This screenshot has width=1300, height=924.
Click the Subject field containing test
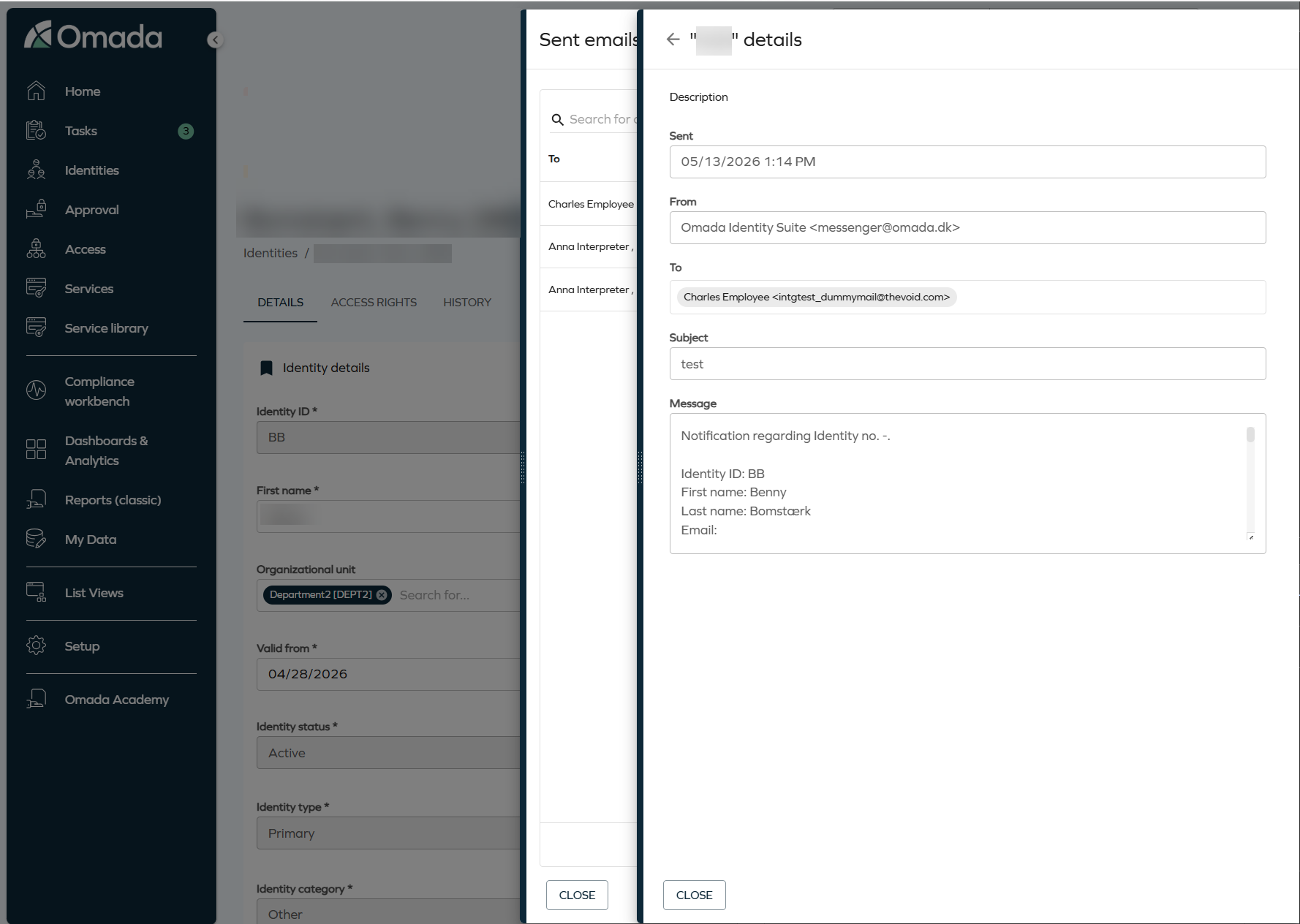coord(967,363)
